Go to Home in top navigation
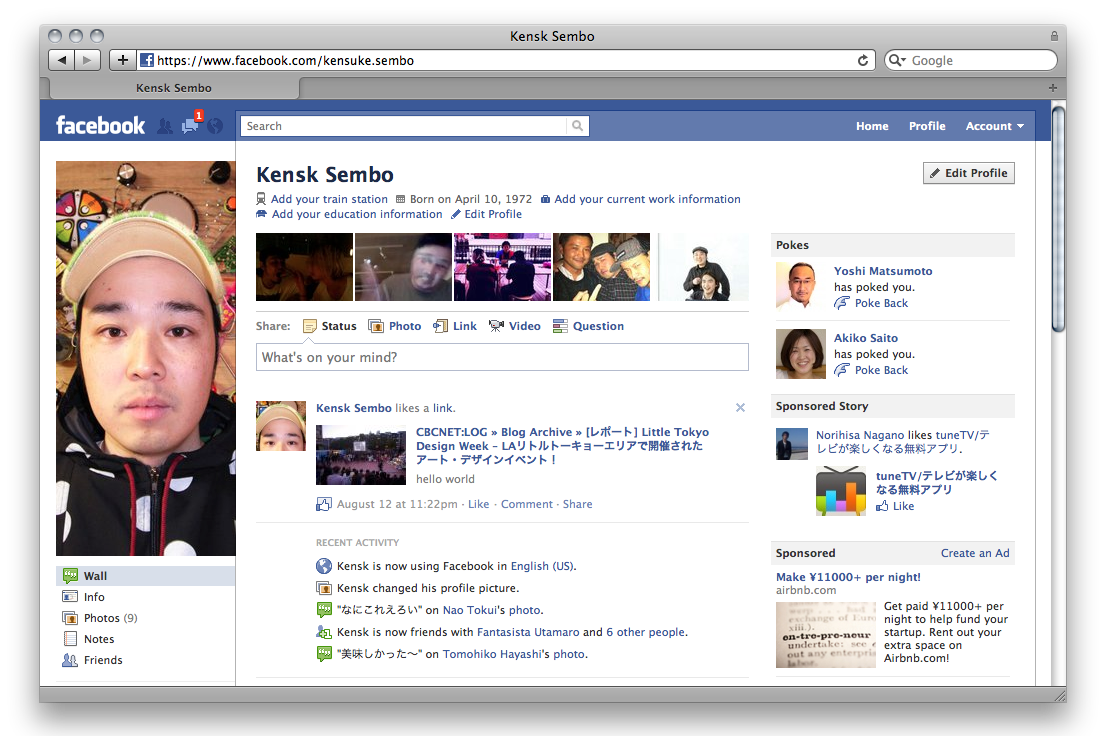 [873, 126]
